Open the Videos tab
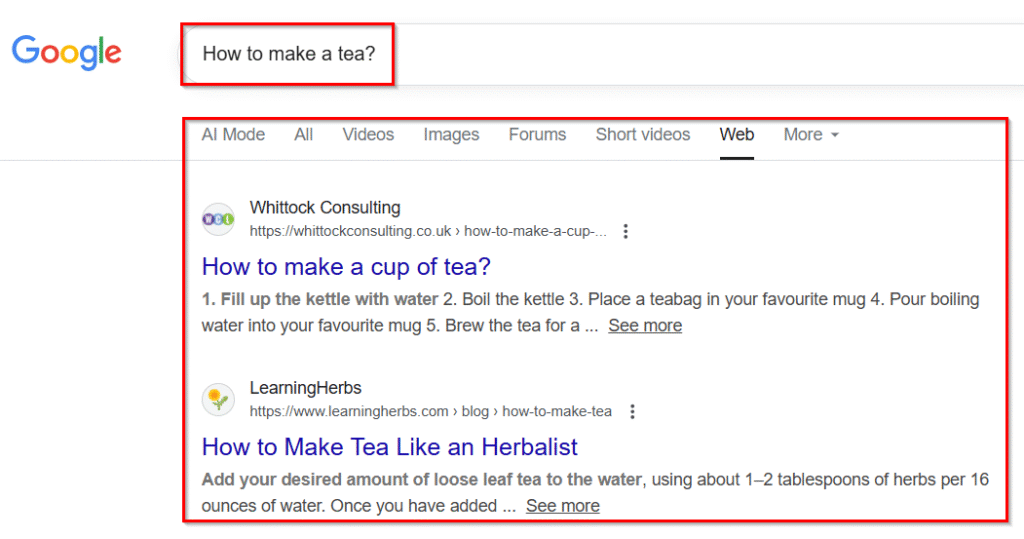This screenshot has width=1024, height=539. pyautogui.click(x=368, y=135)
